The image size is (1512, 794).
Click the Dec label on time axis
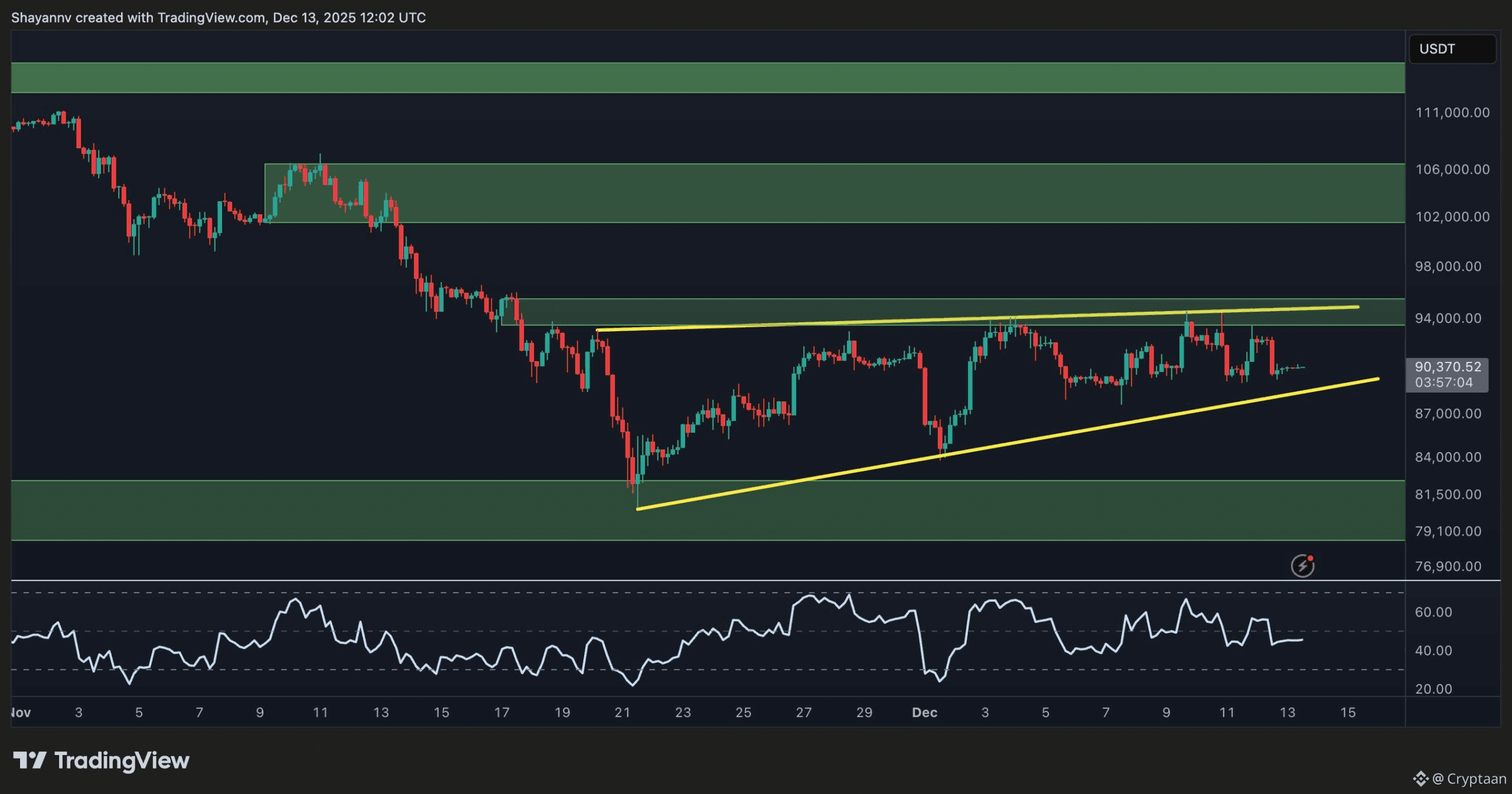[924, 713]
